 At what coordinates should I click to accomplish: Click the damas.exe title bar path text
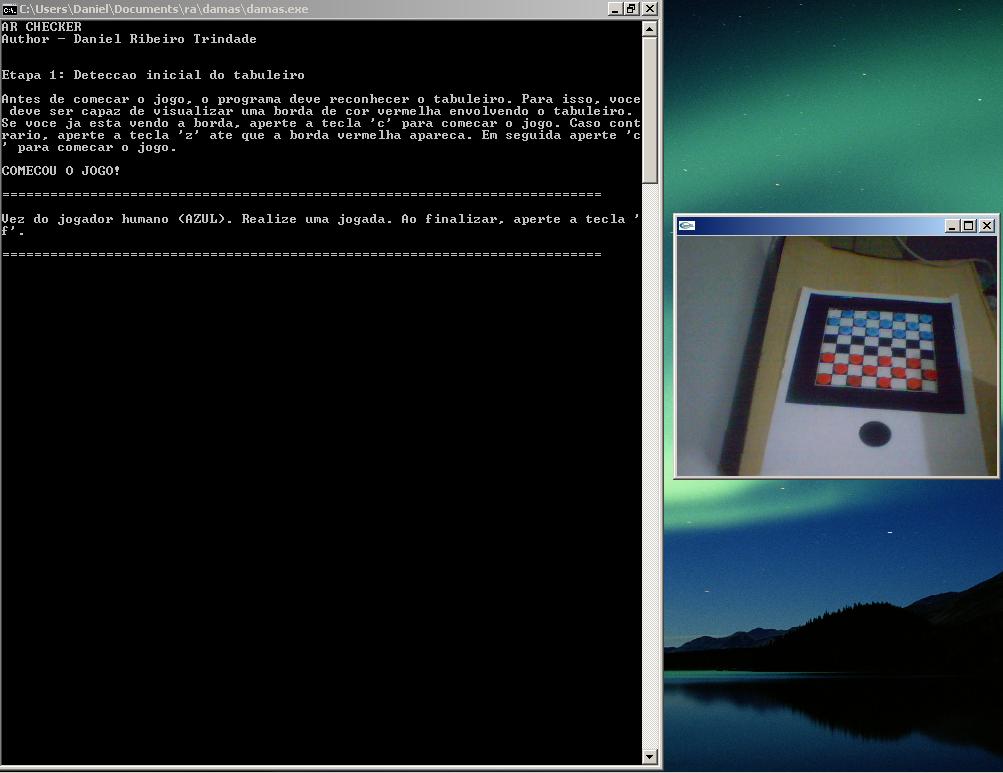pos(164,9)
